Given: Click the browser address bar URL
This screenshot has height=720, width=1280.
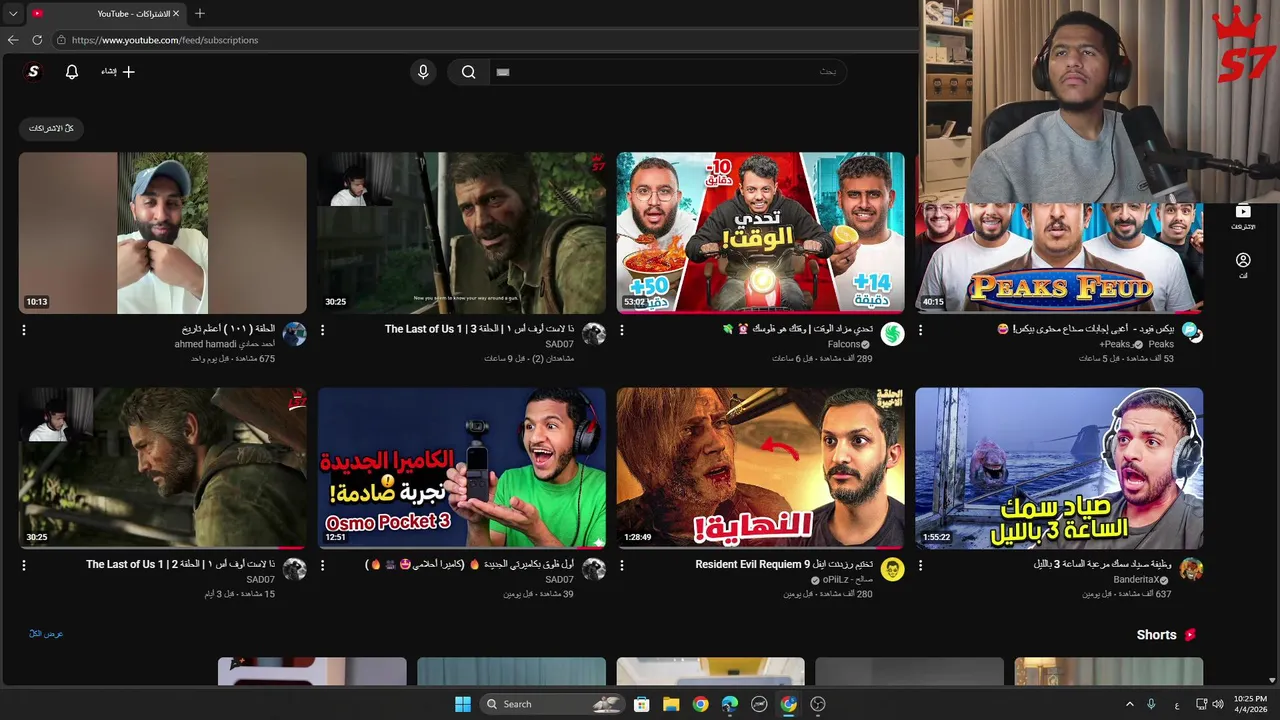Looking at the screenshot, I should point(165,40).
